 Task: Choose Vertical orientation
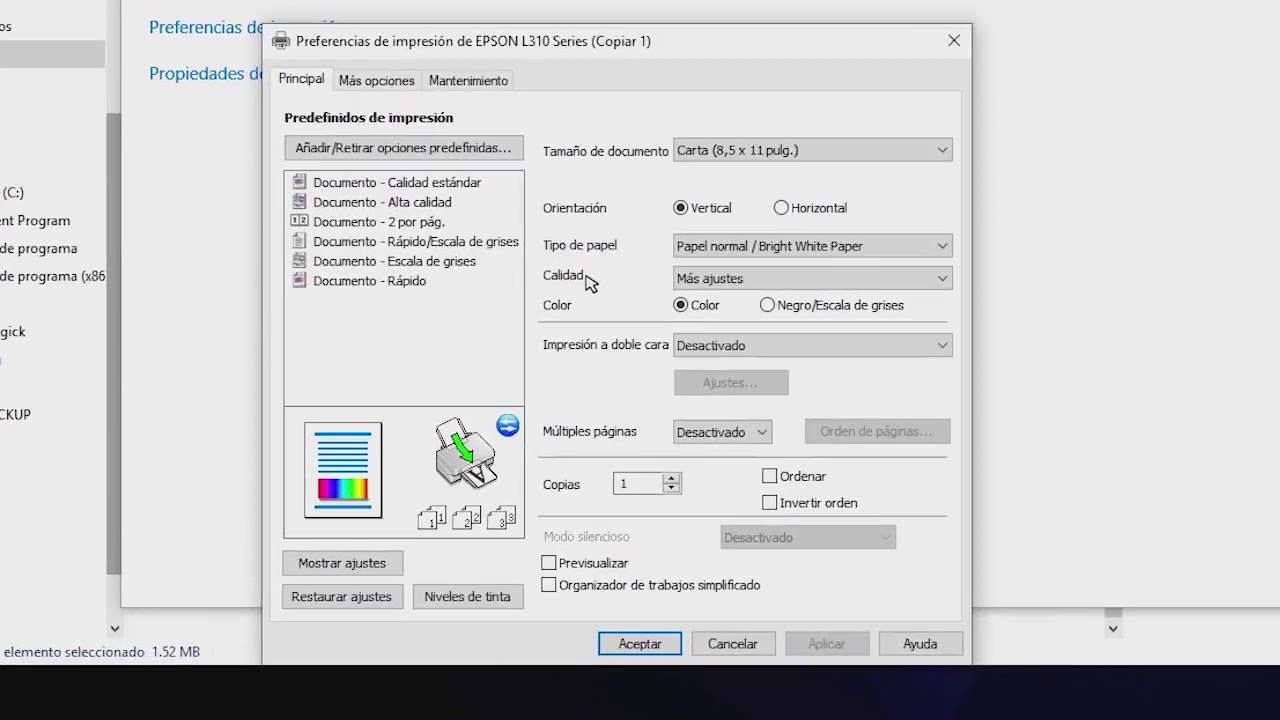pyautogui.click(x=681, y=208)
